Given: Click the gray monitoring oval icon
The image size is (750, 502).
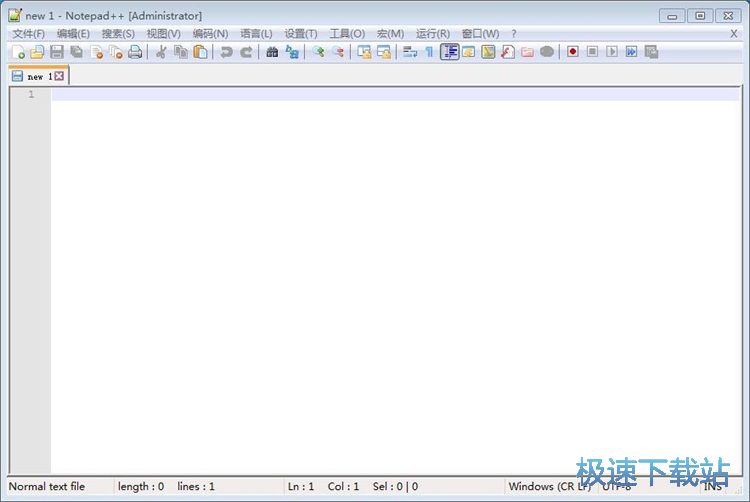Looking at the screenshot, I should 547,52.
